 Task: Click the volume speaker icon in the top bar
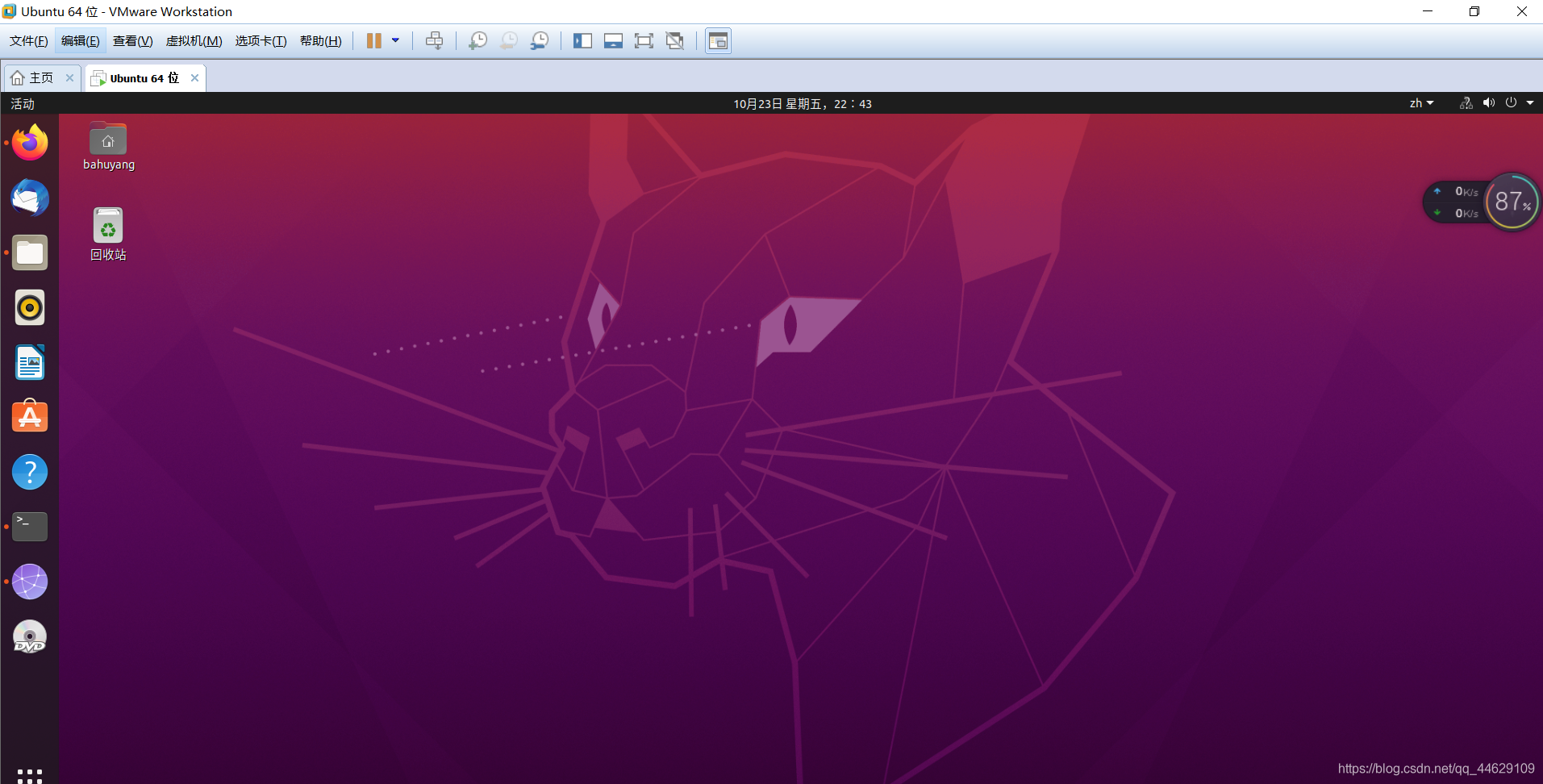click(1489, 103)
